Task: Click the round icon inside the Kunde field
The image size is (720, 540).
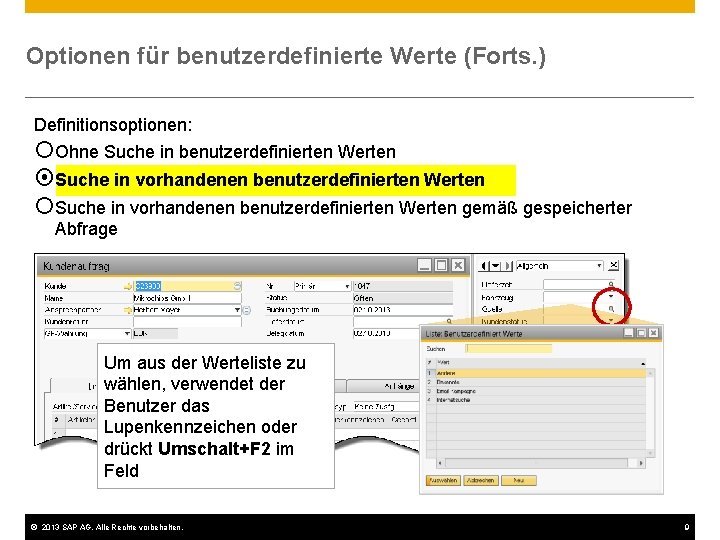Action: pyautogui.click(x=237, y=286)
